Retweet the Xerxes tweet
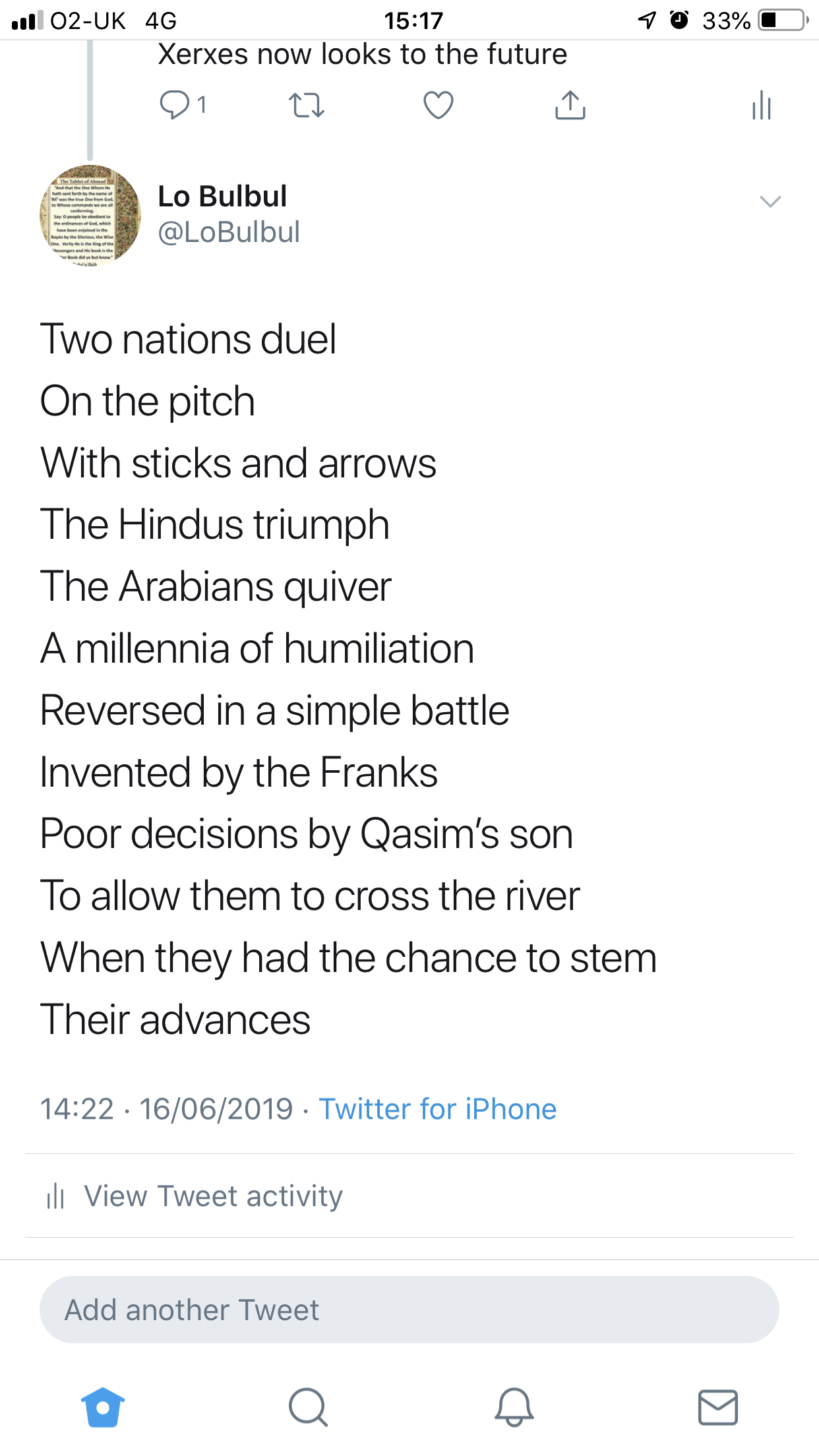Screen dimensions: 819x1456 click(307, 105)
